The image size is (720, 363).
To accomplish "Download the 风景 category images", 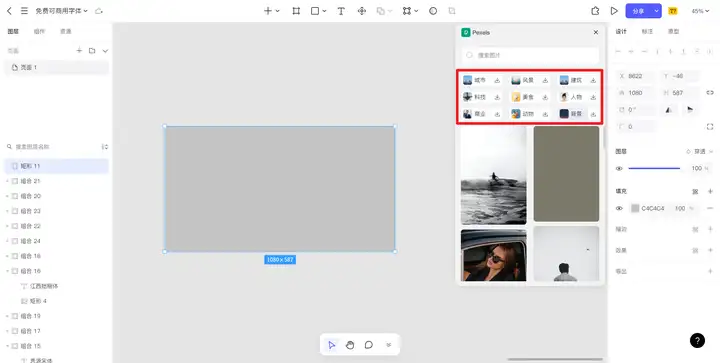I will [545, 80].
